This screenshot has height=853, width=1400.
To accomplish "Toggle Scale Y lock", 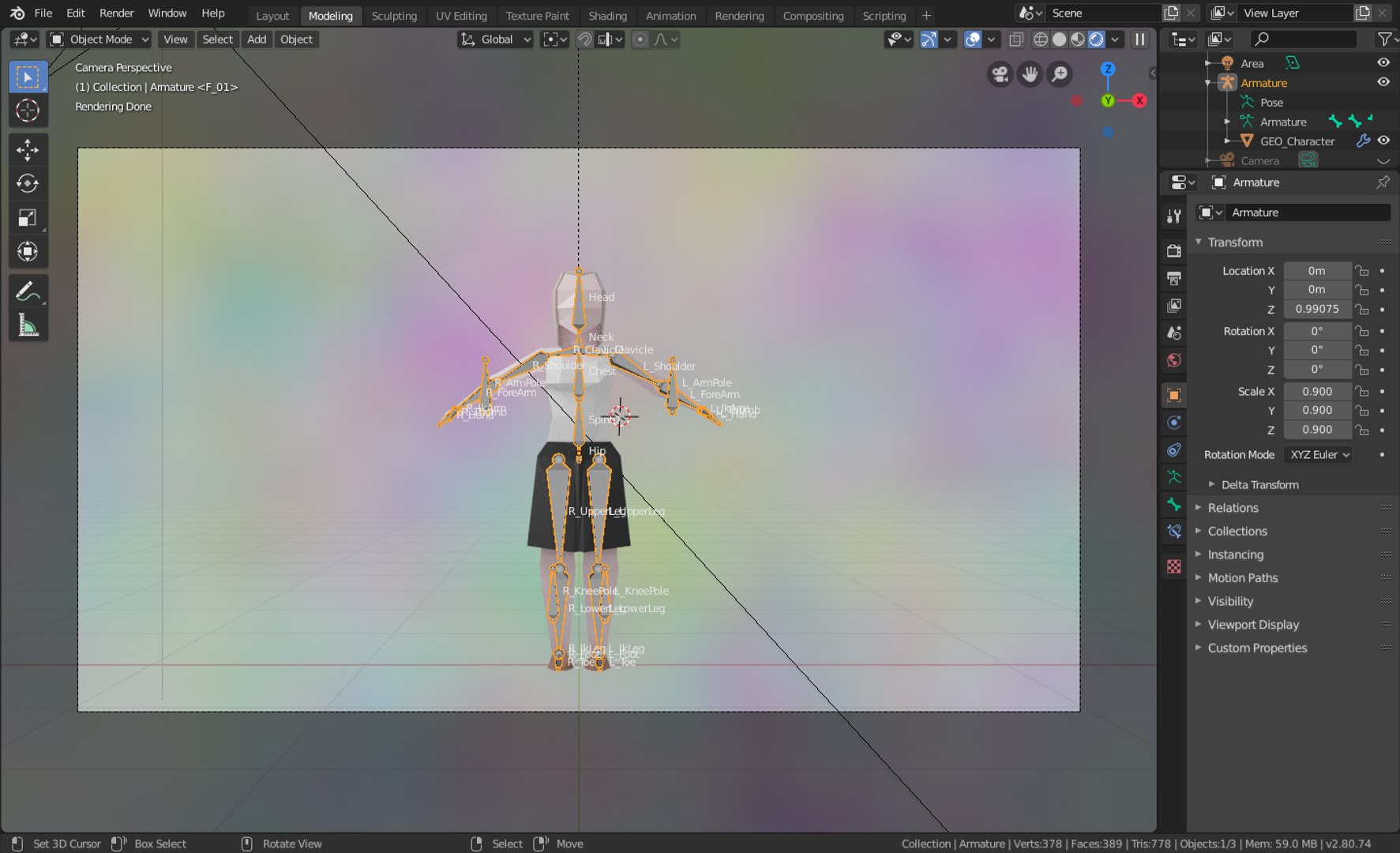I will click(x=1362, y=411).
